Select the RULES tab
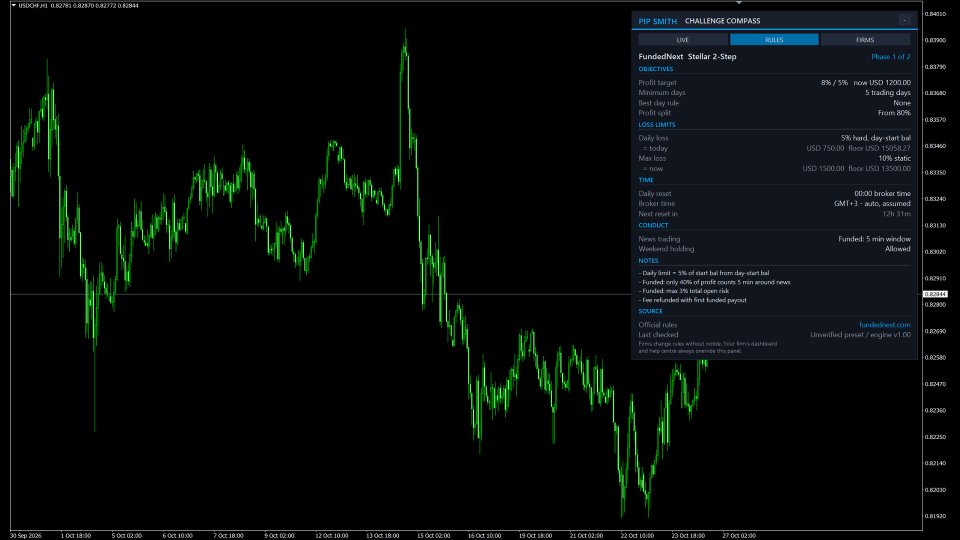The height and width of the screenshot is (540, 960). [774, 40]
